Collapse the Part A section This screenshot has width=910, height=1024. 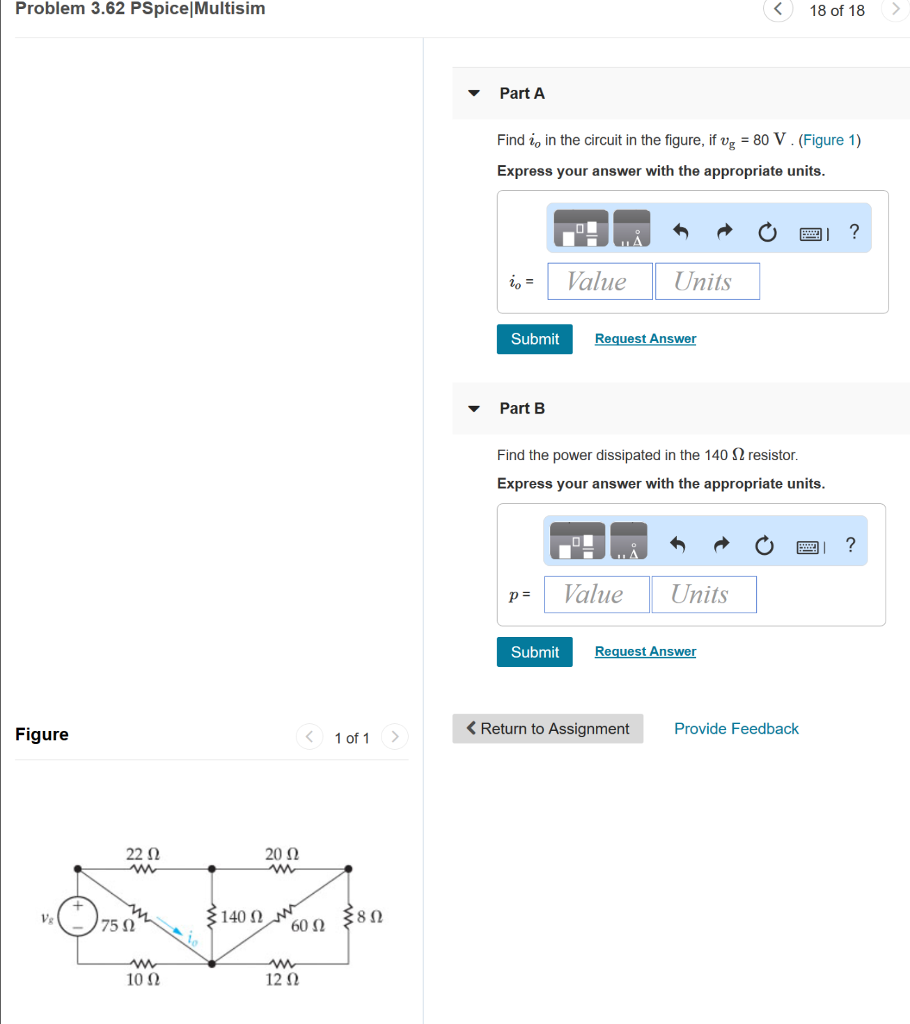(472, 93)
